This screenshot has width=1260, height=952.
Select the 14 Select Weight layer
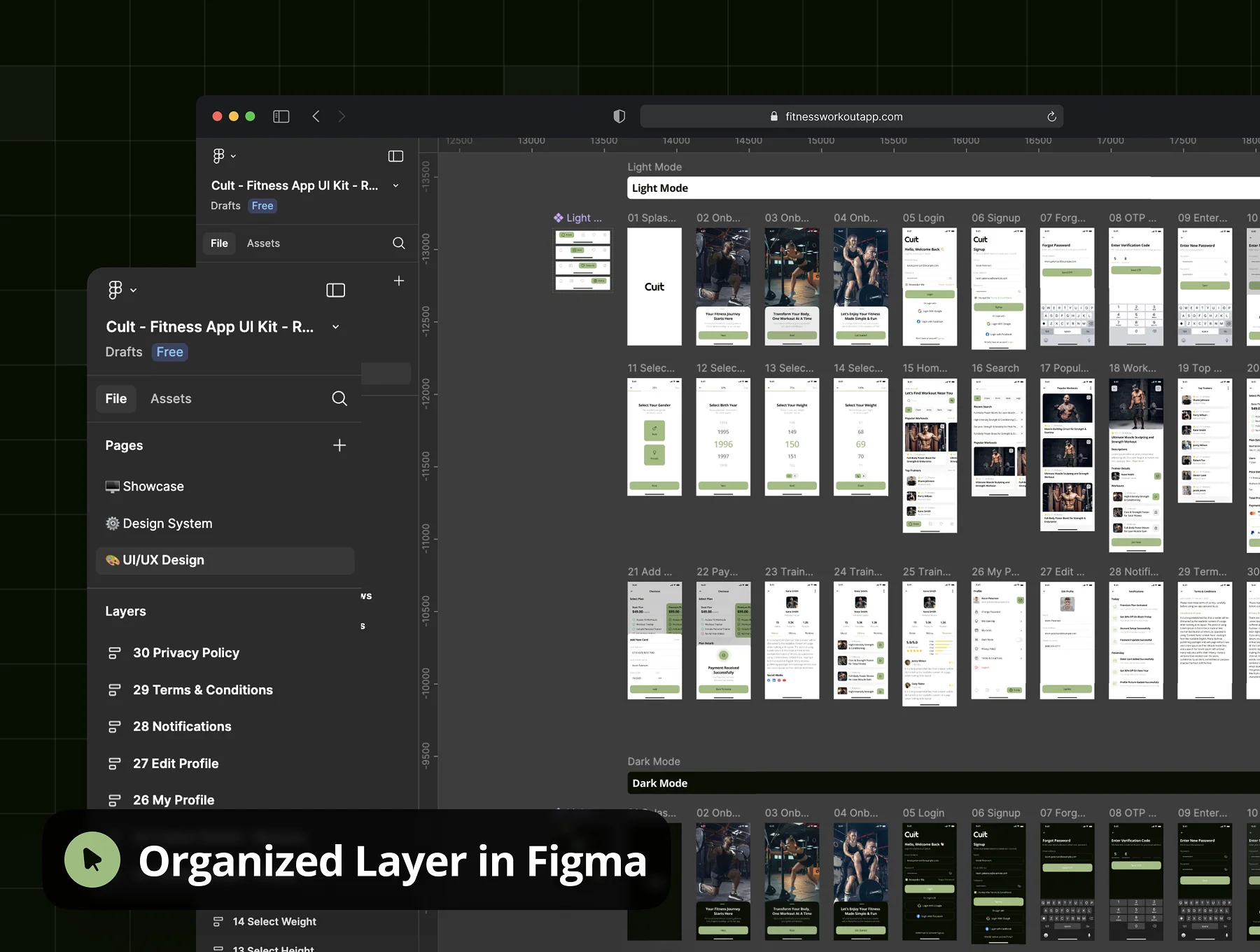(274, 922)
